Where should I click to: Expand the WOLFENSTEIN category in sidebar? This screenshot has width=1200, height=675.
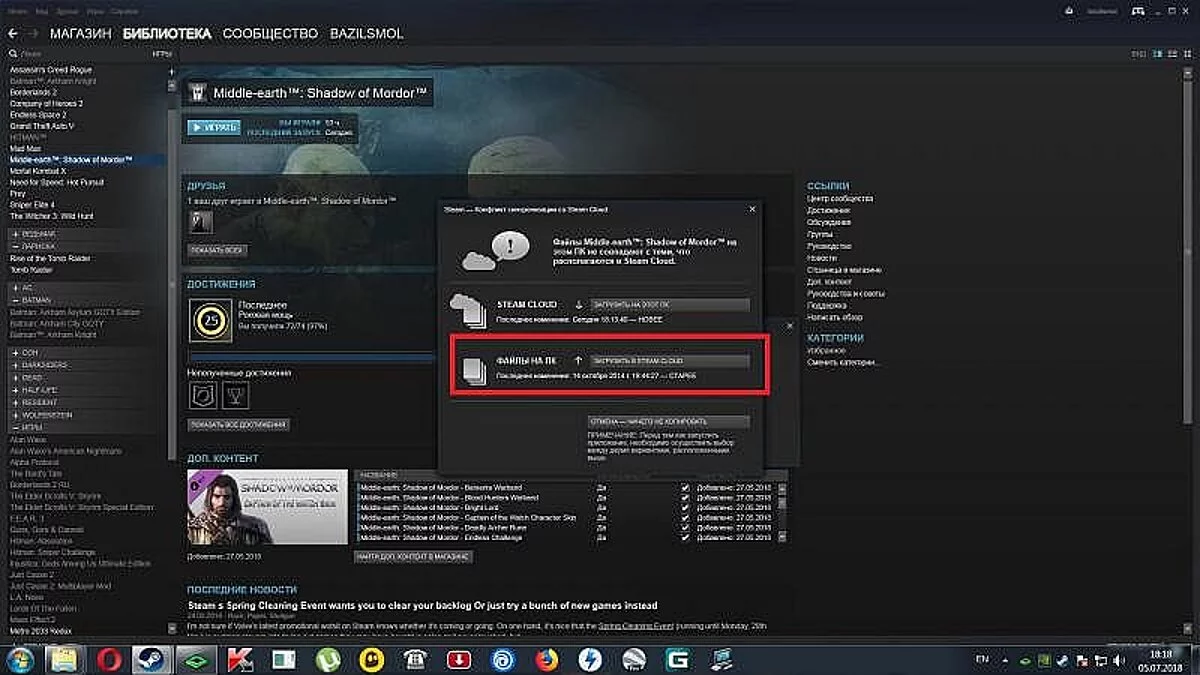tap(13, 414)
